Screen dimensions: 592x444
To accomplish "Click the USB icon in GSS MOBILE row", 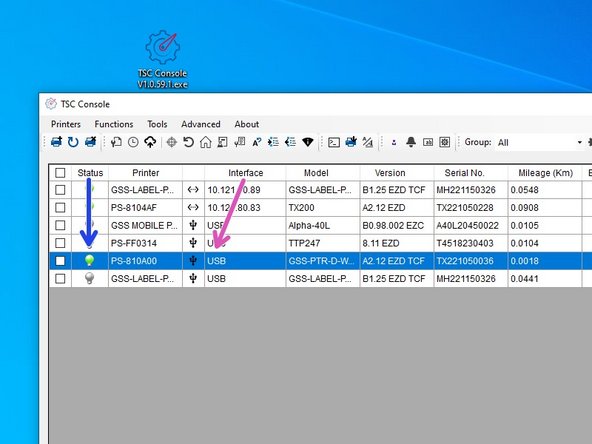I will click(193, 225).
